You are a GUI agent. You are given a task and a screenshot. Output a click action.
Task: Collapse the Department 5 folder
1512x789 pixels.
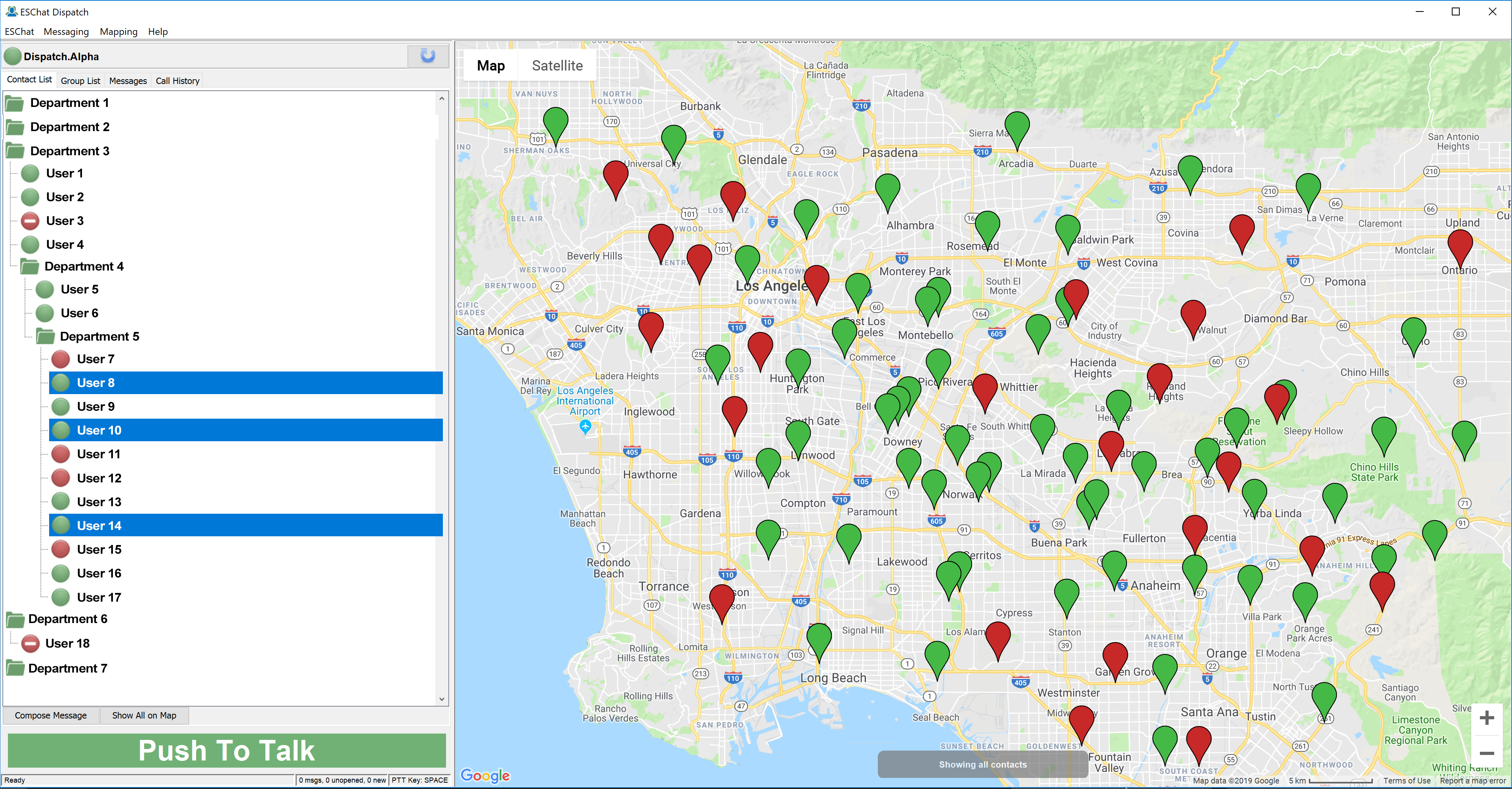point(45,336)
